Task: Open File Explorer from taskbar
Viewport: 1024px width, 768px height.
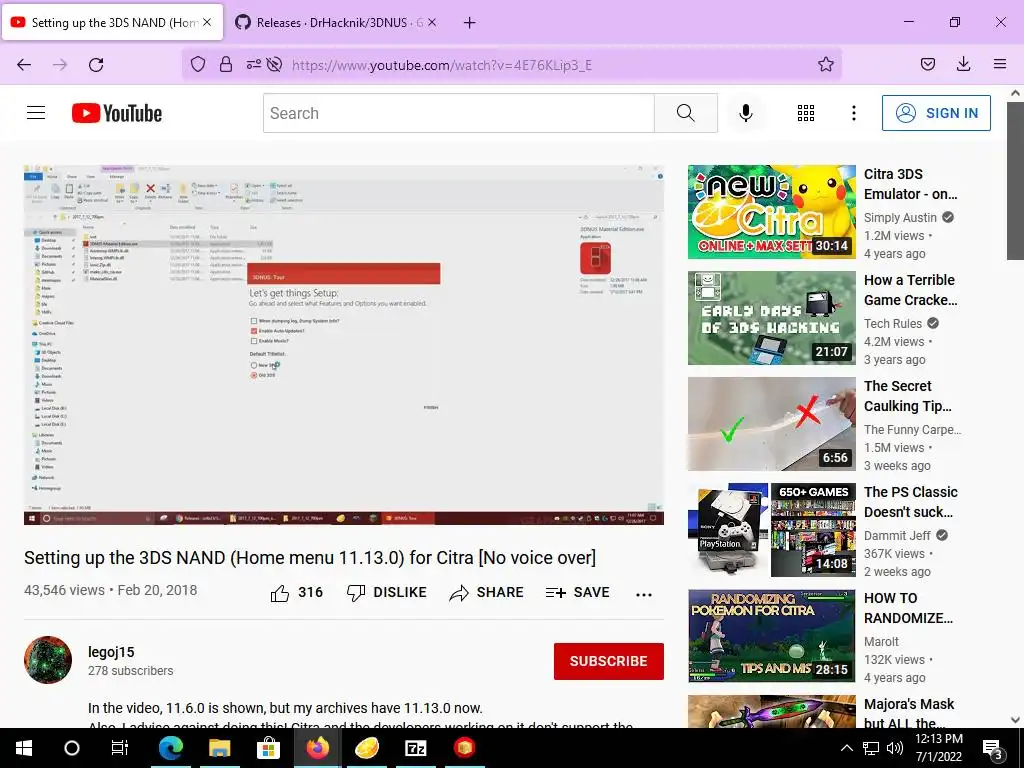Action: click(219, 748)
